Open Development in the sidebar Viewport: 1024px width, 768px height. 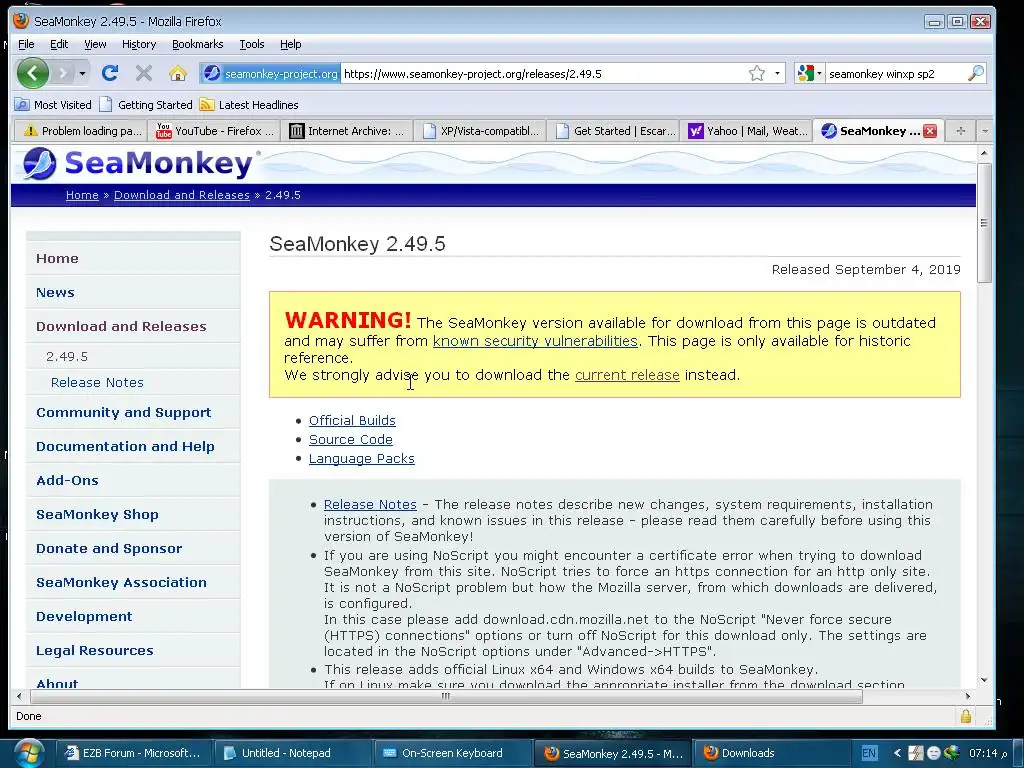(84, 616)
